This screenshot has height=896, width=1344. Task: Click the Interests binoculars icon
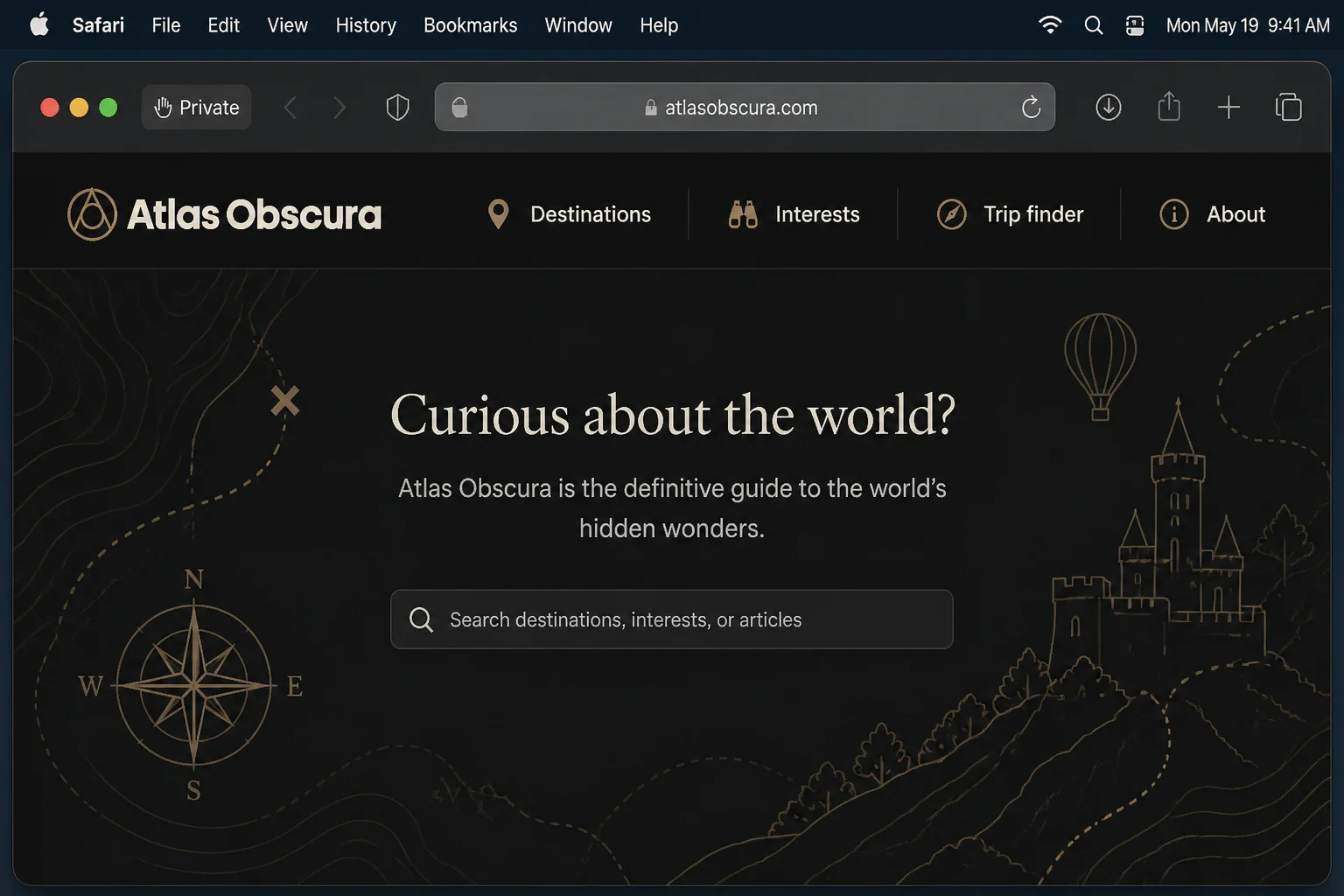[x=743, y=214]
